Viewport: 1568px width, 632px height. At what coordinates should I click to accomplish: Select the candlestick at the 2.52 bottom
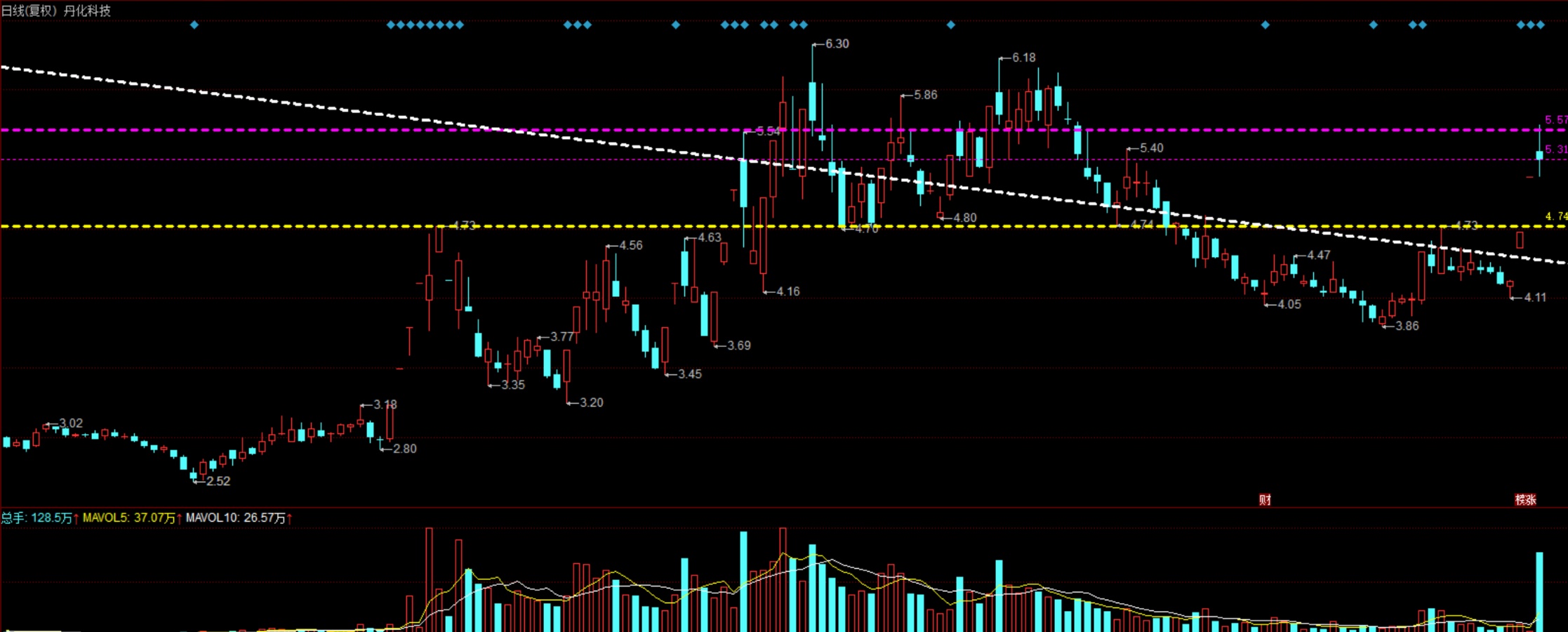pyautogui.click(x=194, y=476)
